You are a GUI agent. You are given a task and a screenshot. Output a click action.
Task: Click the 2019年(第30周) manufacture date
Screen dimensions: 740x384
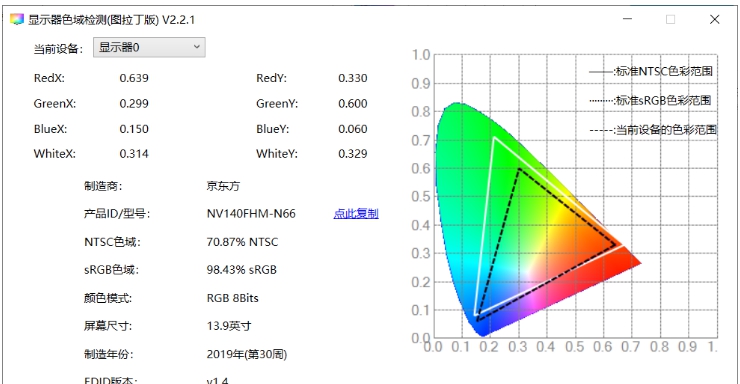tap(247, 354)
